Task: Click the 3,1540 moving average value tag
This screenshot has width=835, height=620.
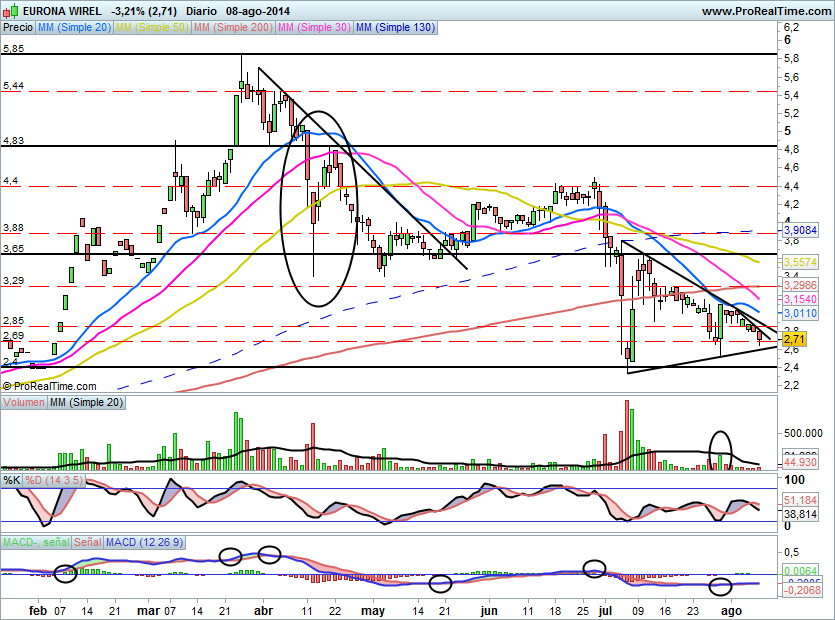Action: pos(799,299)
